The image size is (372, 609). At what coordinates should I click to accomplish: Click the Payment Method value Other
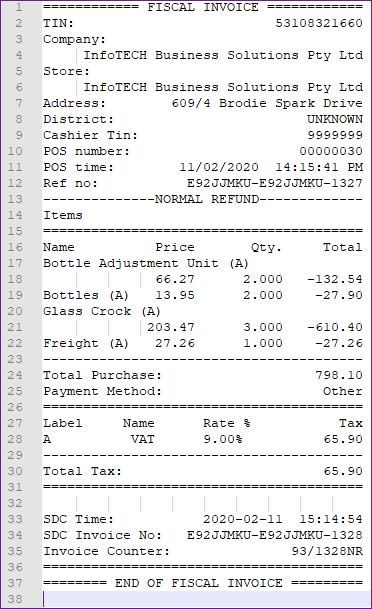point(342,391)
